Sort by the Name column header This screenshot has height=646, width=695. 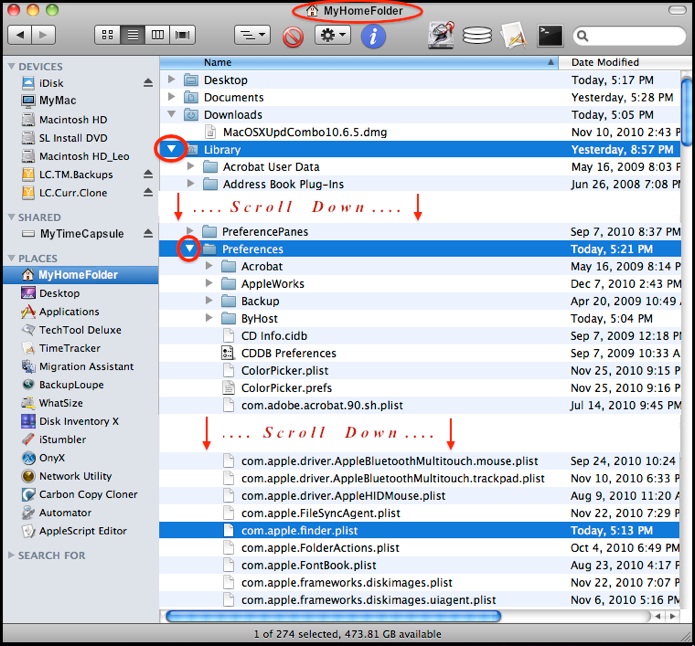point(359,63)
